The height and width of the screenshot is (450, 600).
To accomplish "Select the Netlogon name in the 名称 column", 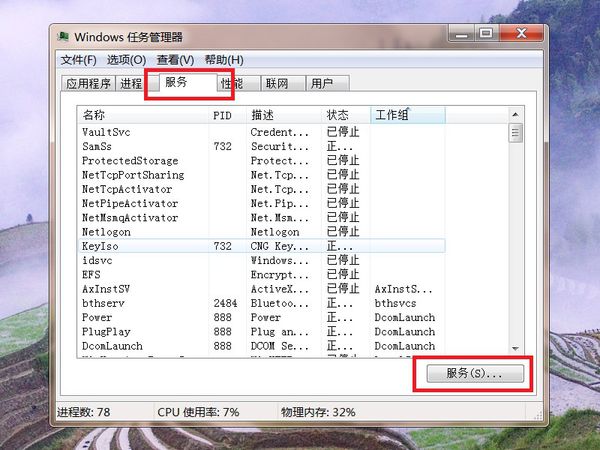I will pyautogui.click(x=106, y=232).
